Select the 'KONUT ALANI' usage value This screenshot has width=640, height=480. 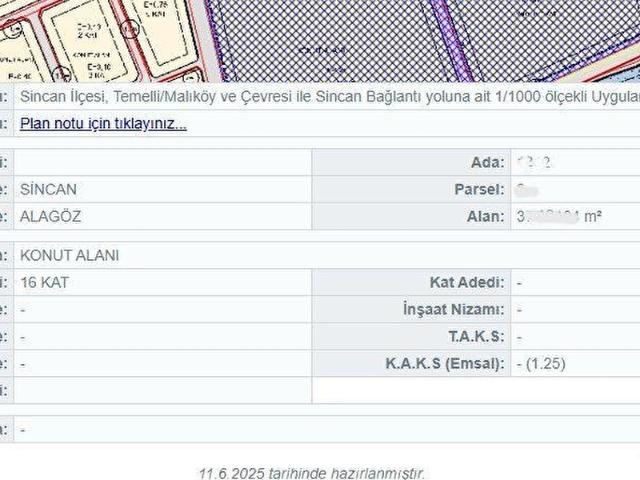[69, 256]
